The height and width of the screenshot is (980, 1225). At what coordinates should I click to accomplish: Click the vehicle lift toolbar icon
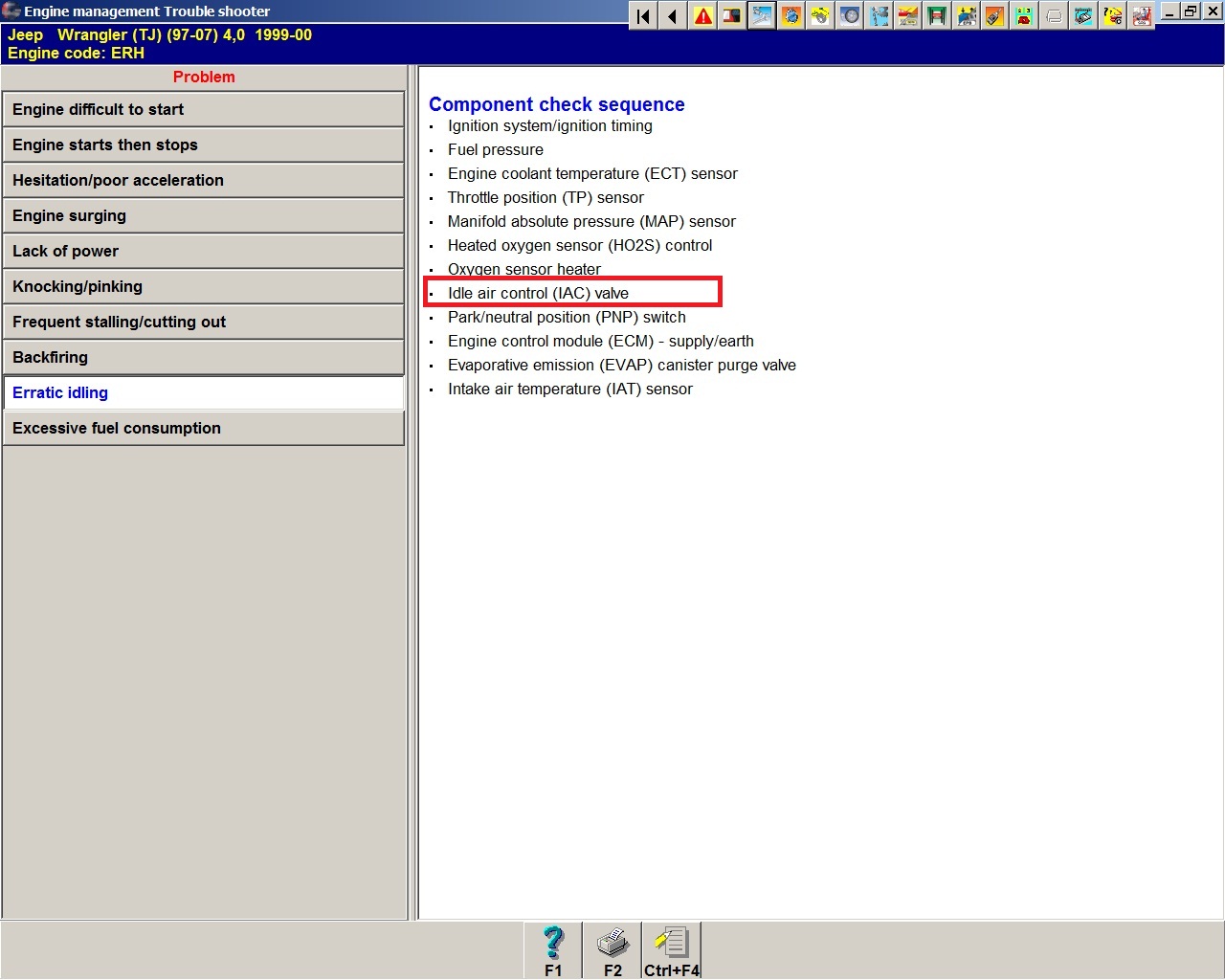click(937, 16)
